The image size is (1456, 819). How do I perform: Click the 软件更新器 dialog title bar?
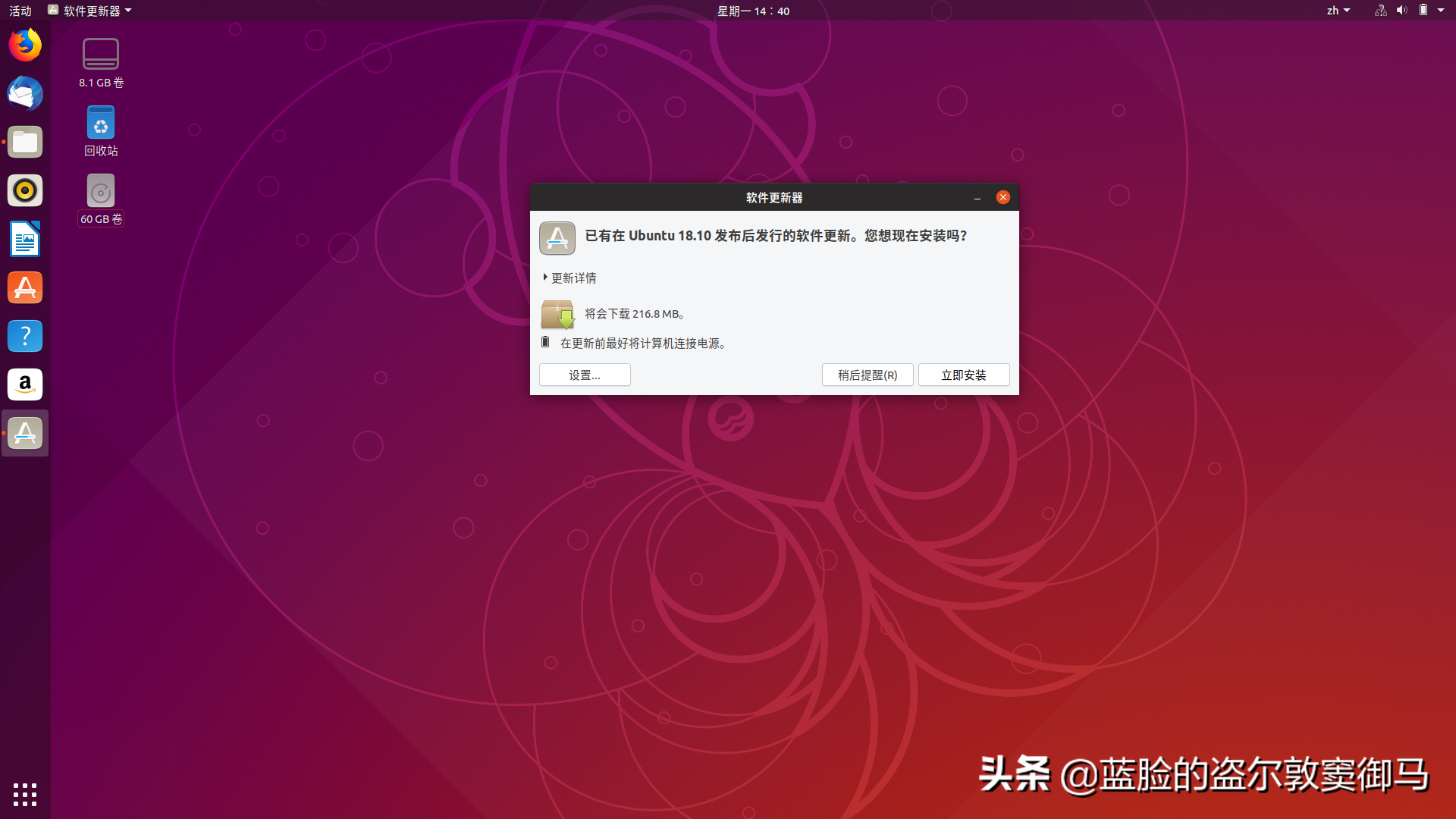pos(774,197)
